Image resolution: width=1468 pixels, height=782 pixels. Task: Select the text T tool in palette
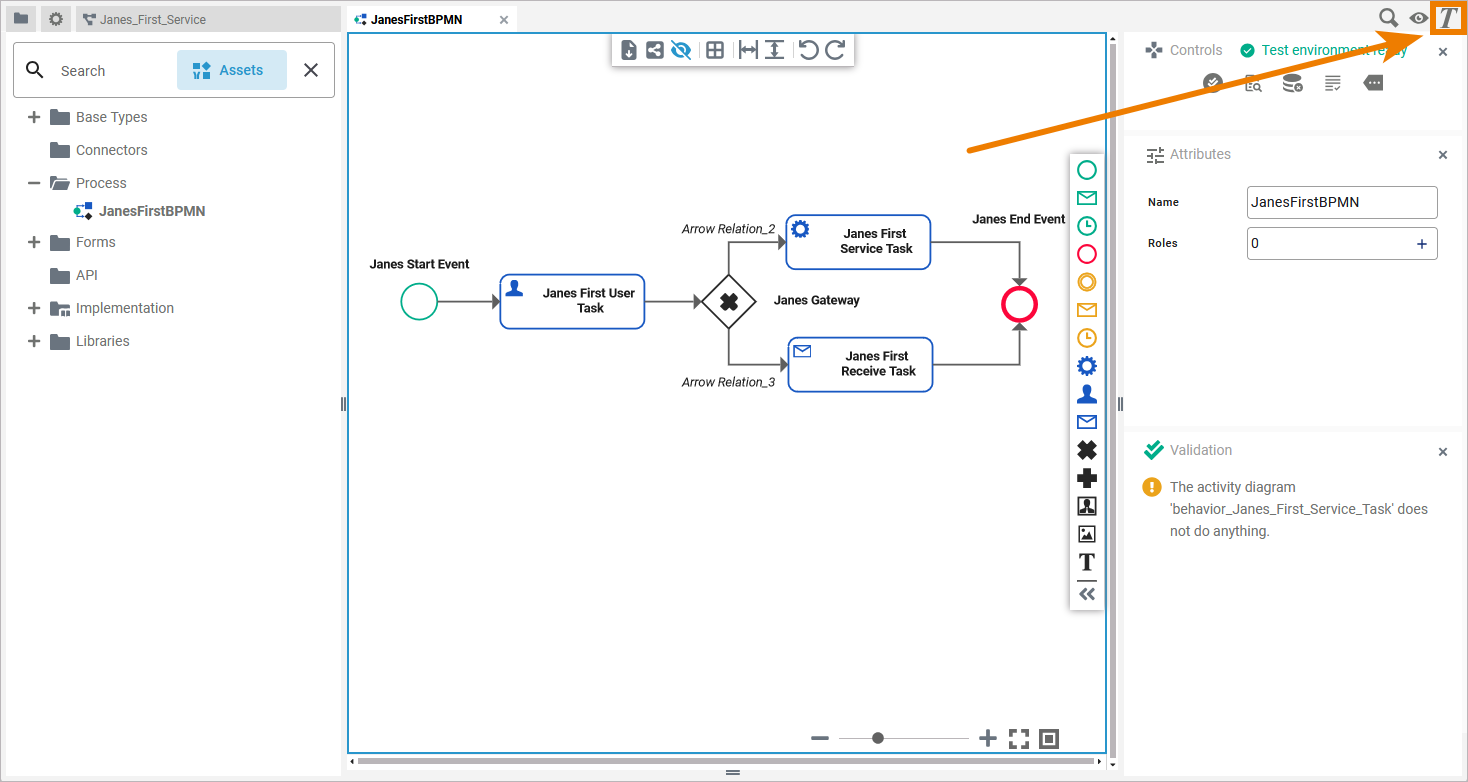1086,562
